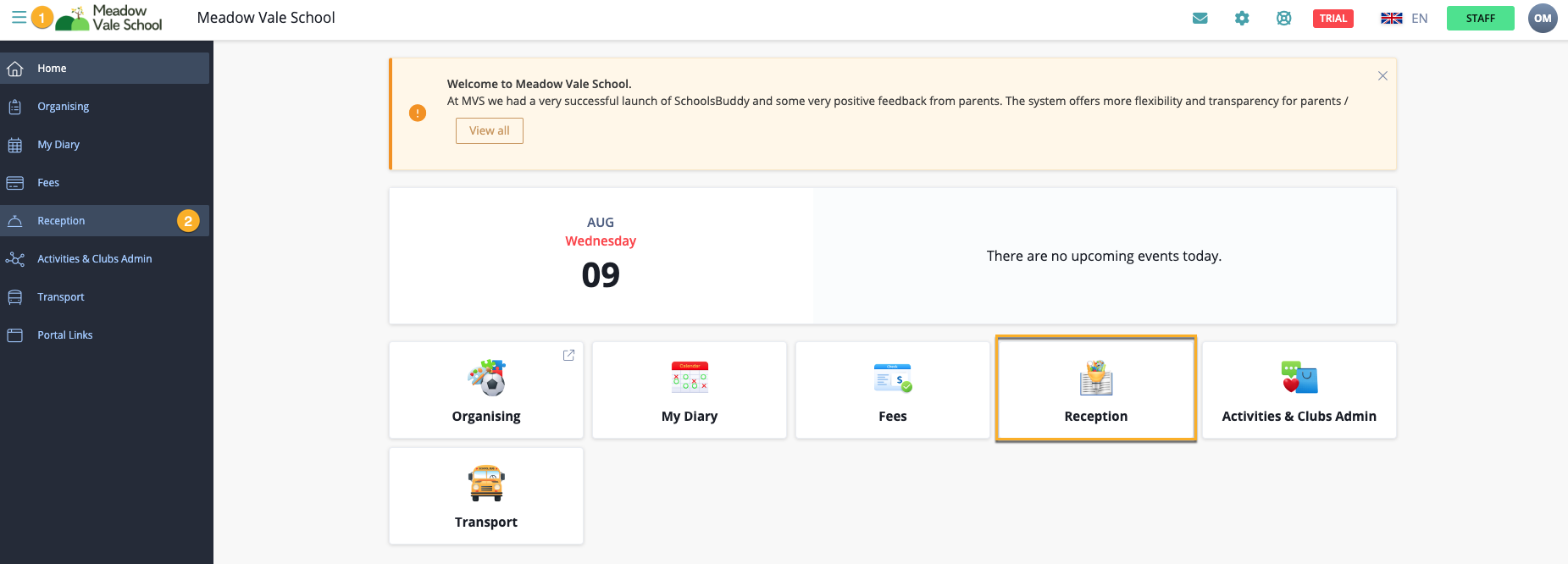Open the Transport icon in the sidebar
Screen dimensions: 1568x564
(16, 296)
